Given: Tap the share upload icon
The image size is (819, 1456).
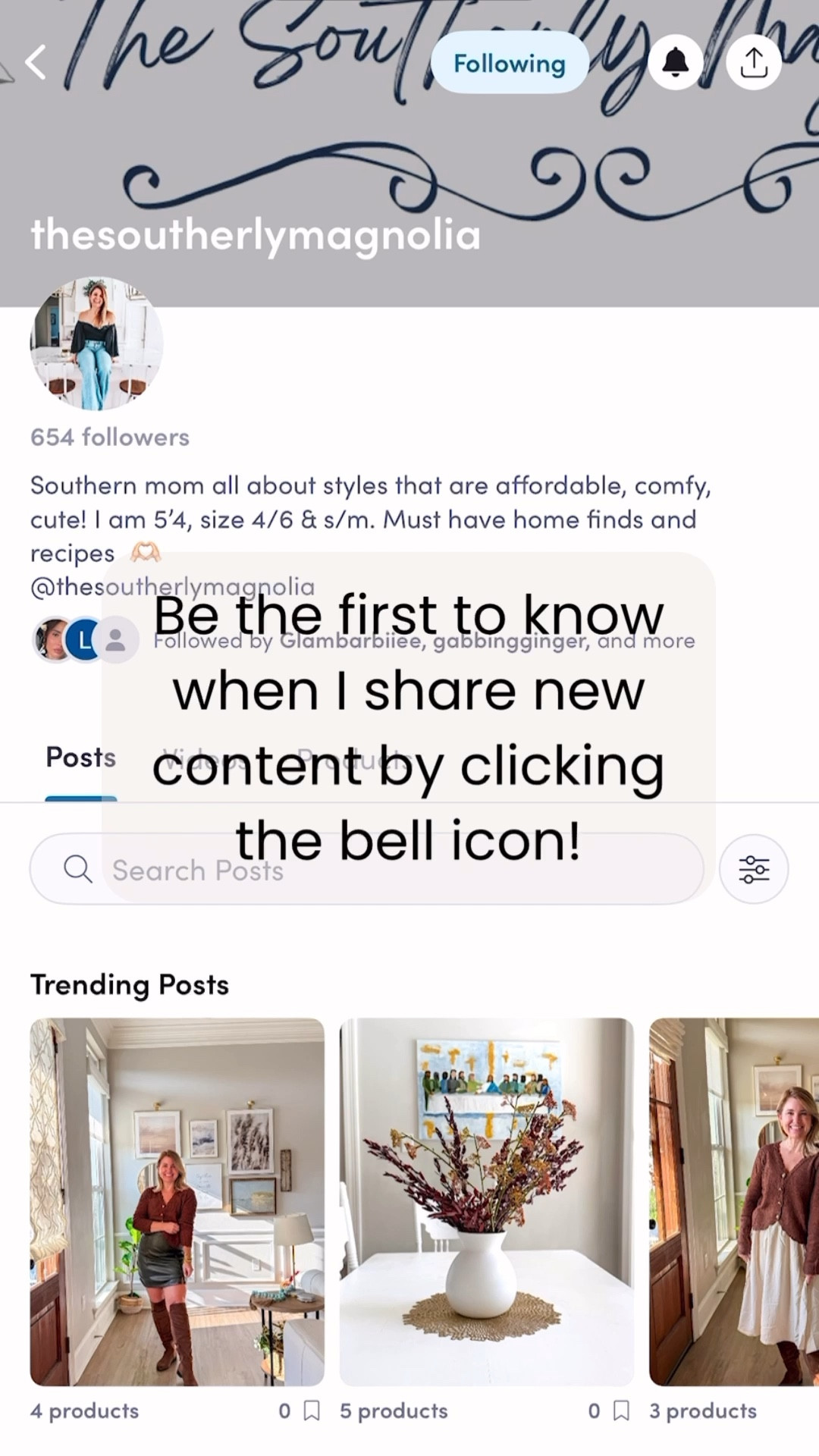Looking at the screenshot, I should tap(754, 62).
